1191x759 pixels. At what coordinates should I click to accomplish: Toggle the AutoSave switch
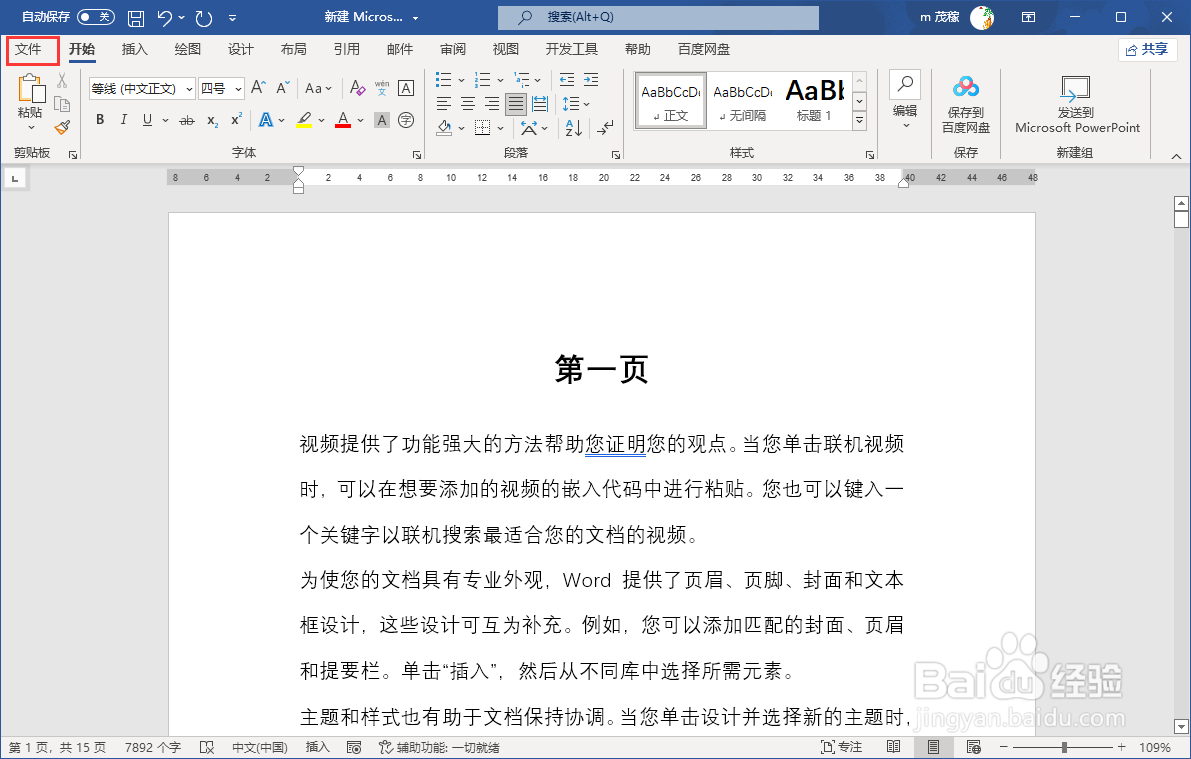pos(96,17)
